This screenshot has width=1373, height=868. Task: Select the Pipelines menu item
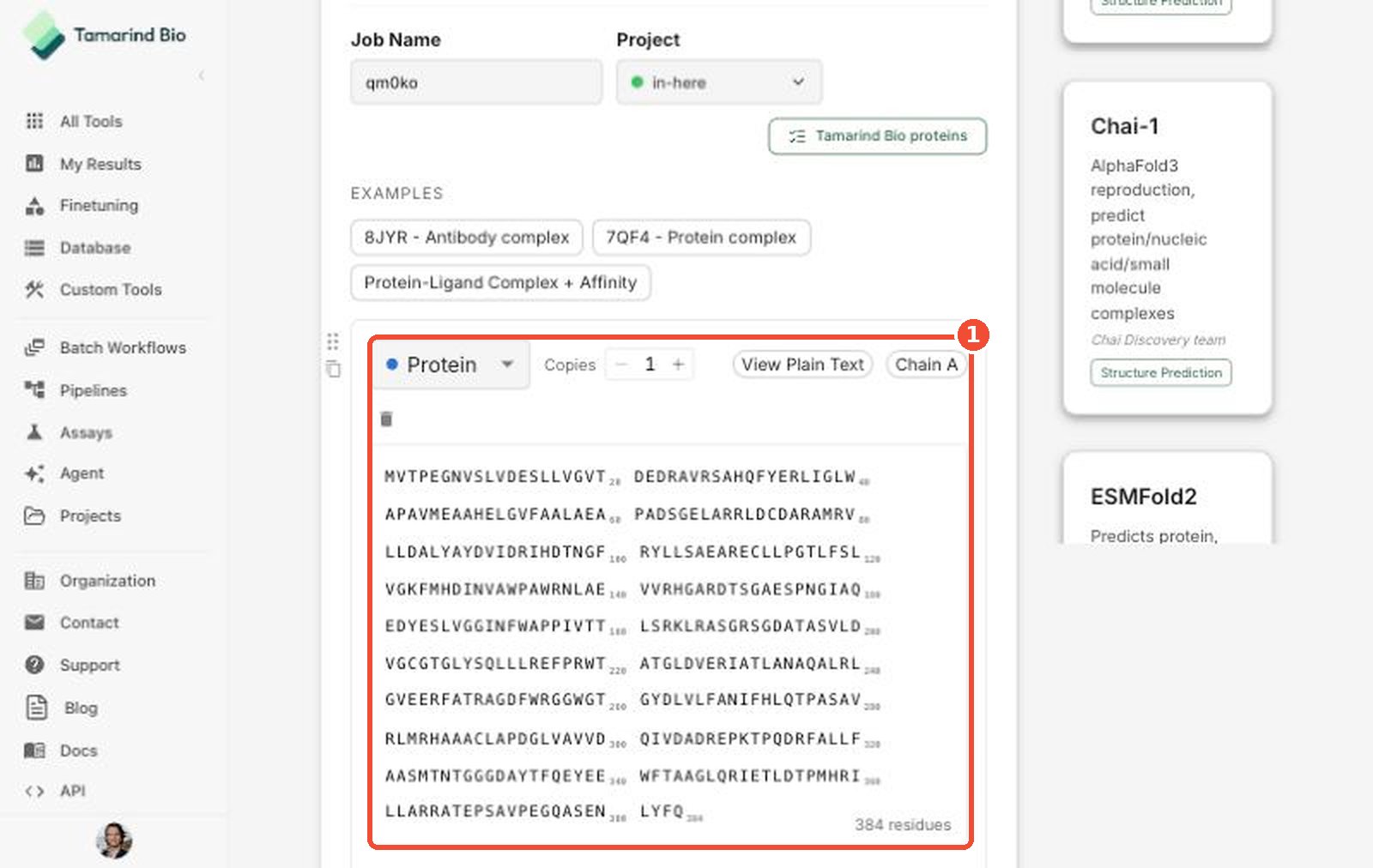pyautogui.click(x=93, y=390)
